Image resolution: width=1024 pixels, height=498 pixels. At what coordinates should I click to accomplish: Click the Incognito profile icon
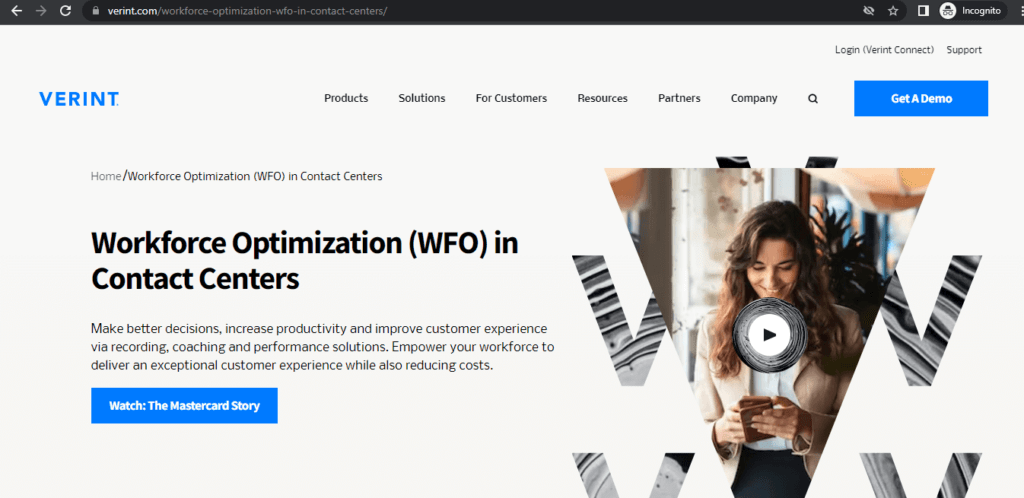948,10
